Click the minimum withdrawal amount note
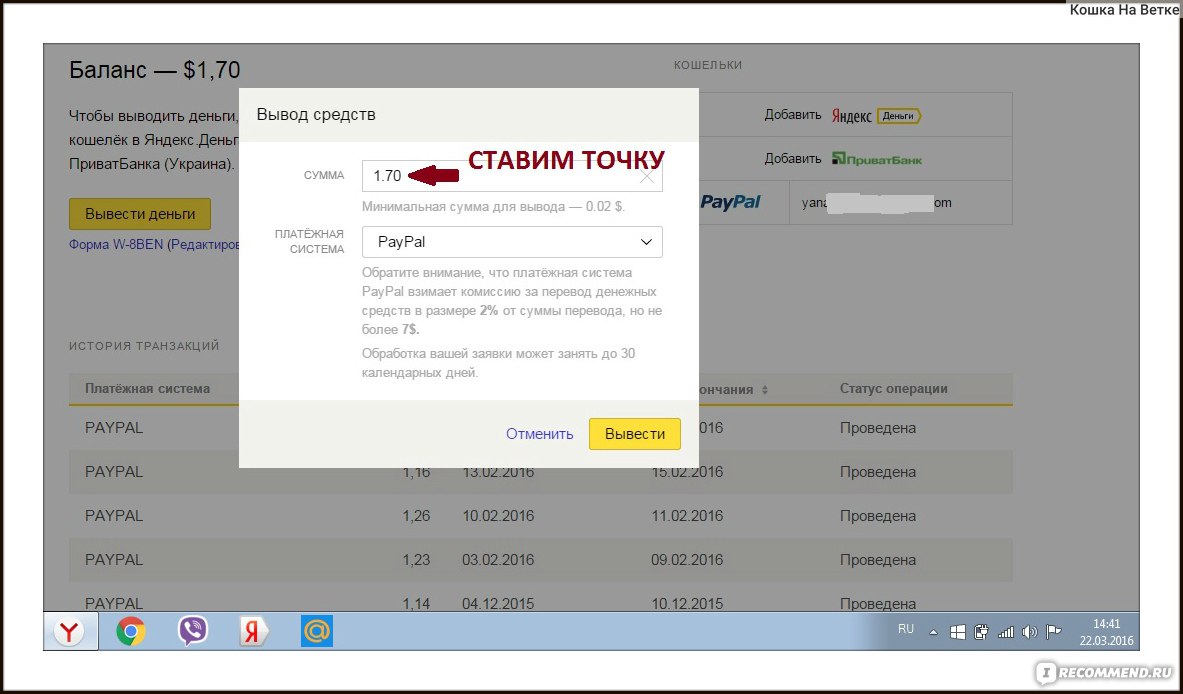The image size is (1183, 694). tap(493, 206)
